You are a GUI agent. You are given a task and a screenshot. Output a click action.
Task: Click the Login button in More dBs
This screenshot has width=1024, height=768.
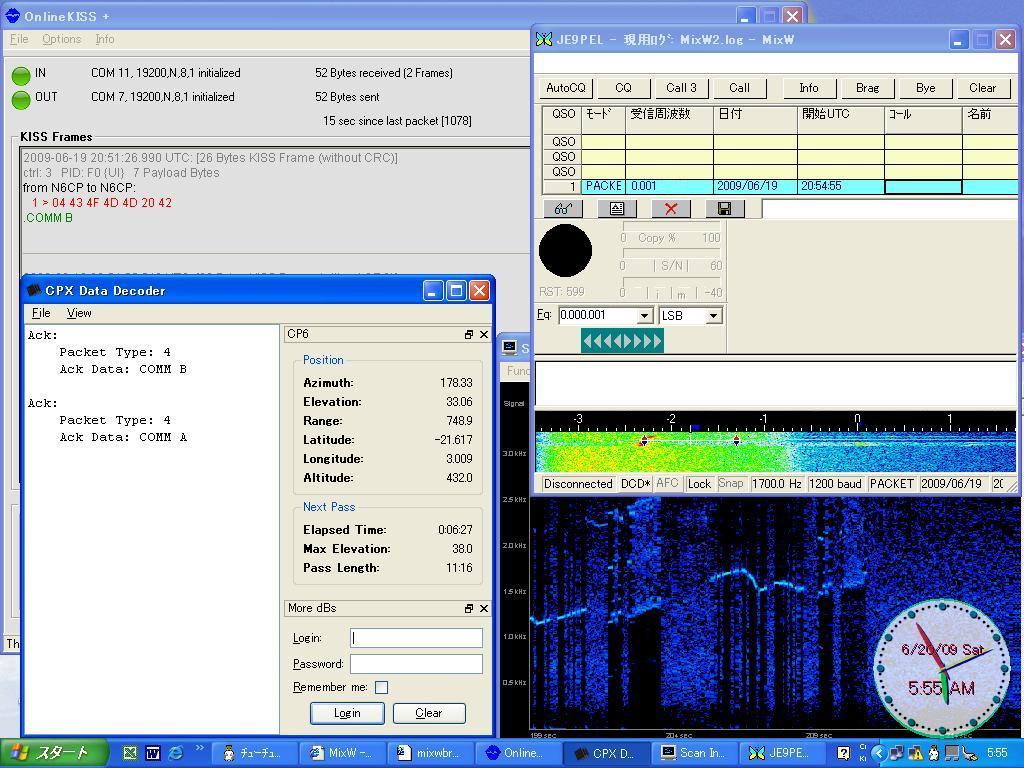(347, 713)
